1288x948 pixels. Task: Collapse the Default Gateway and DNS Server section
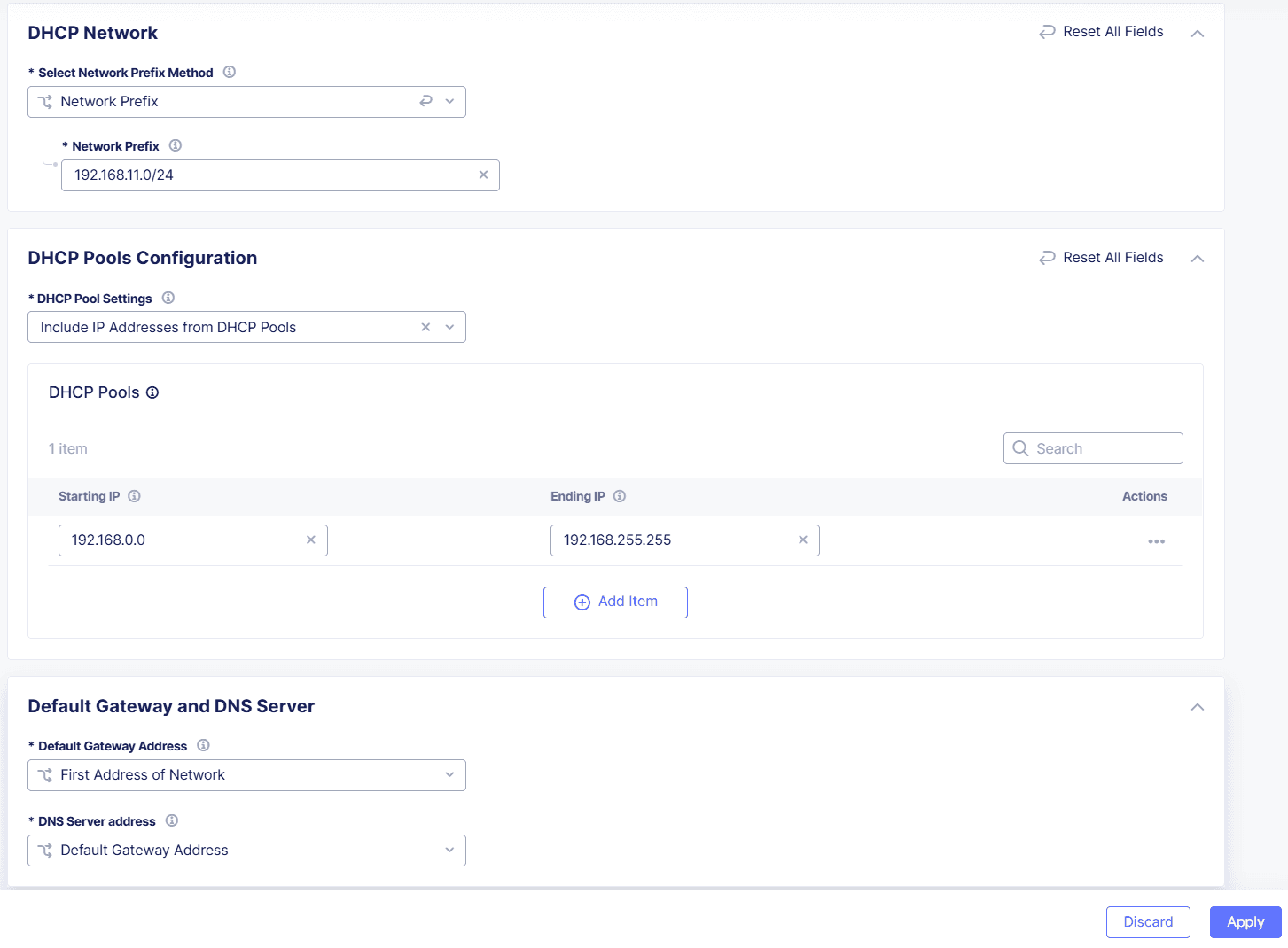tap(1198, 707)
